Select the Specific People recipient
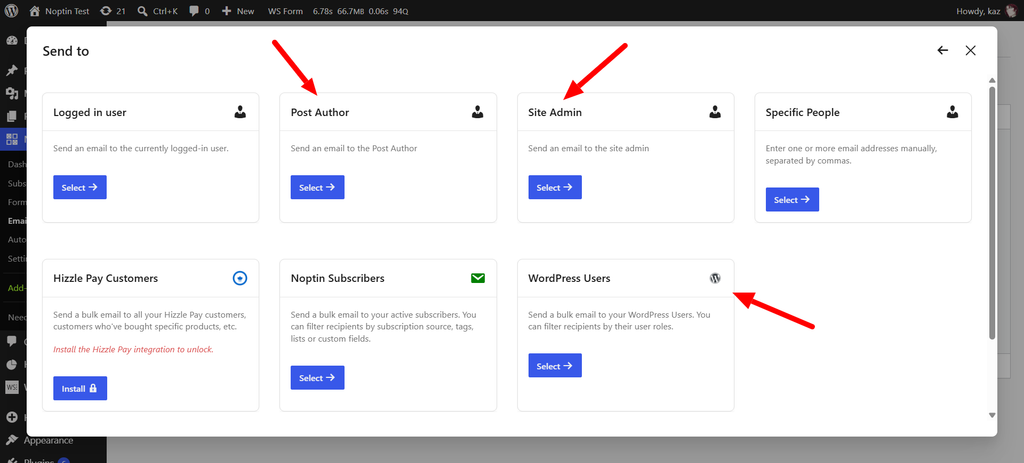 click(x=792, y=200)
